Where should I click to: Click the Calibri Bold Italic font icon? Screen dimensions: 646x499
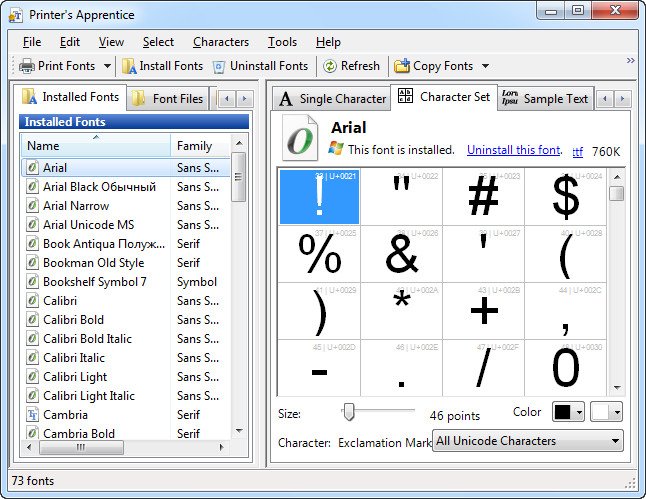pos(32,338)
